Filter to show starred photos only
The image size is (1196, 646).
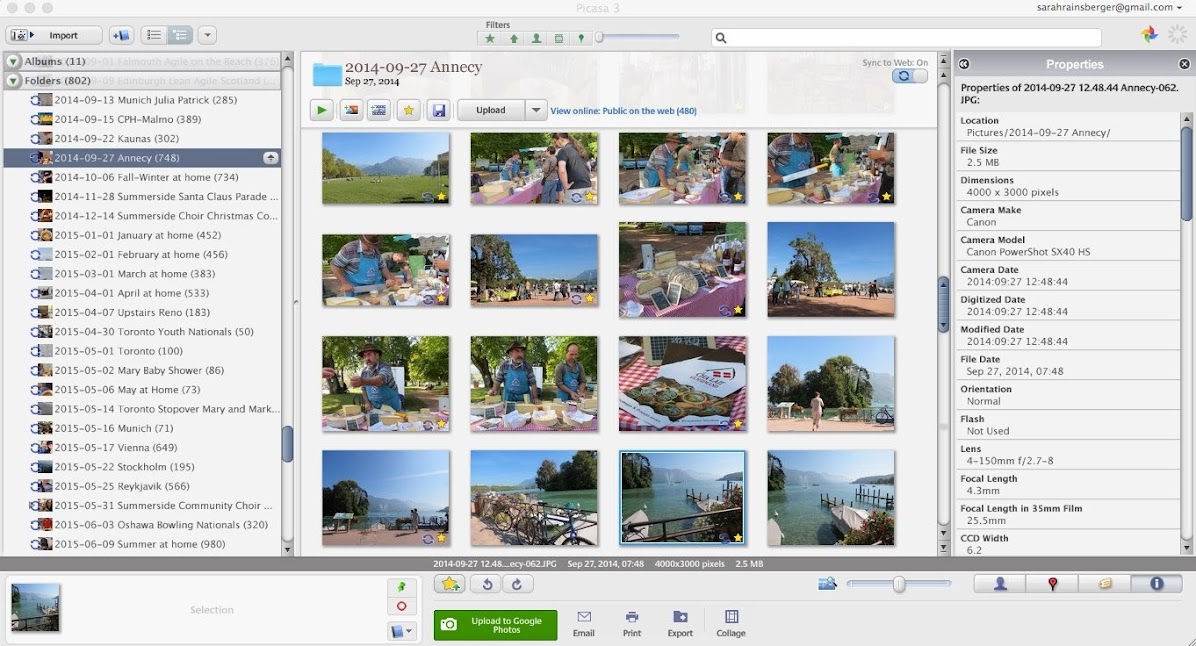[490, 38]
